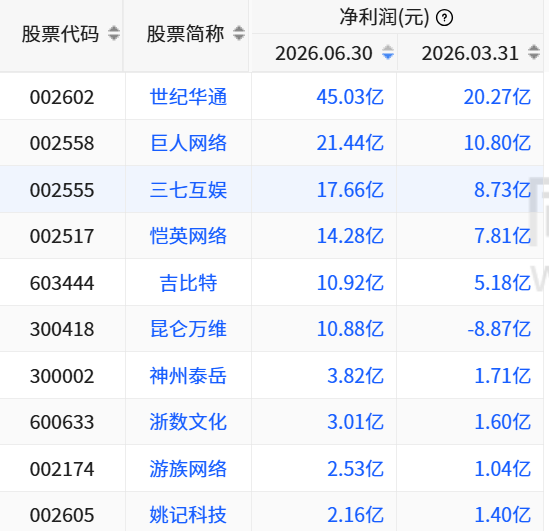Click the 10.88亿 net profit value
Screen dimensions: 549x531
coord(350,329)
